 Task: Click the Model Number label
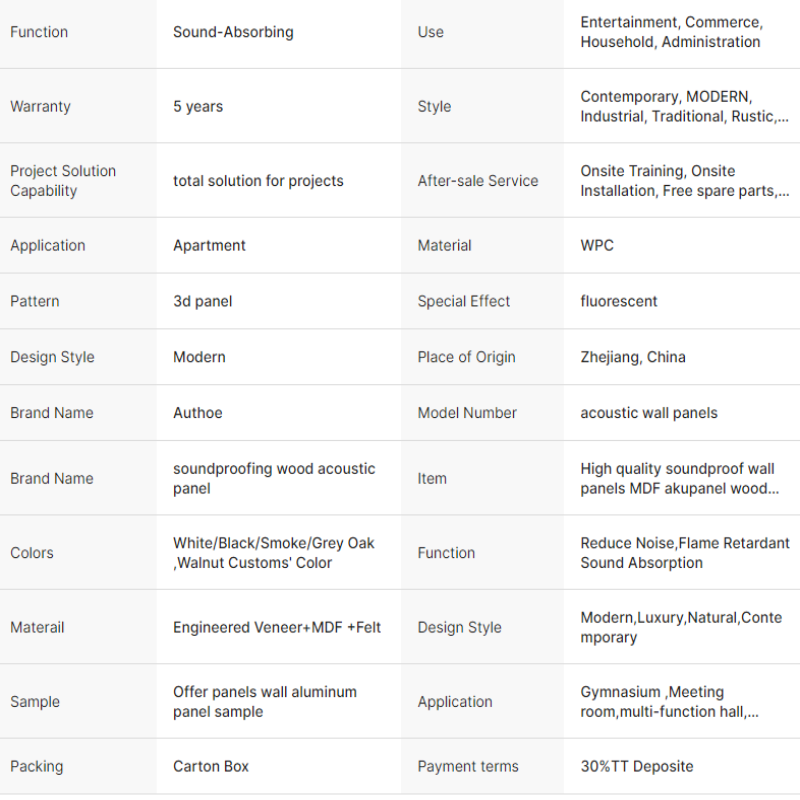click(467, 413)
